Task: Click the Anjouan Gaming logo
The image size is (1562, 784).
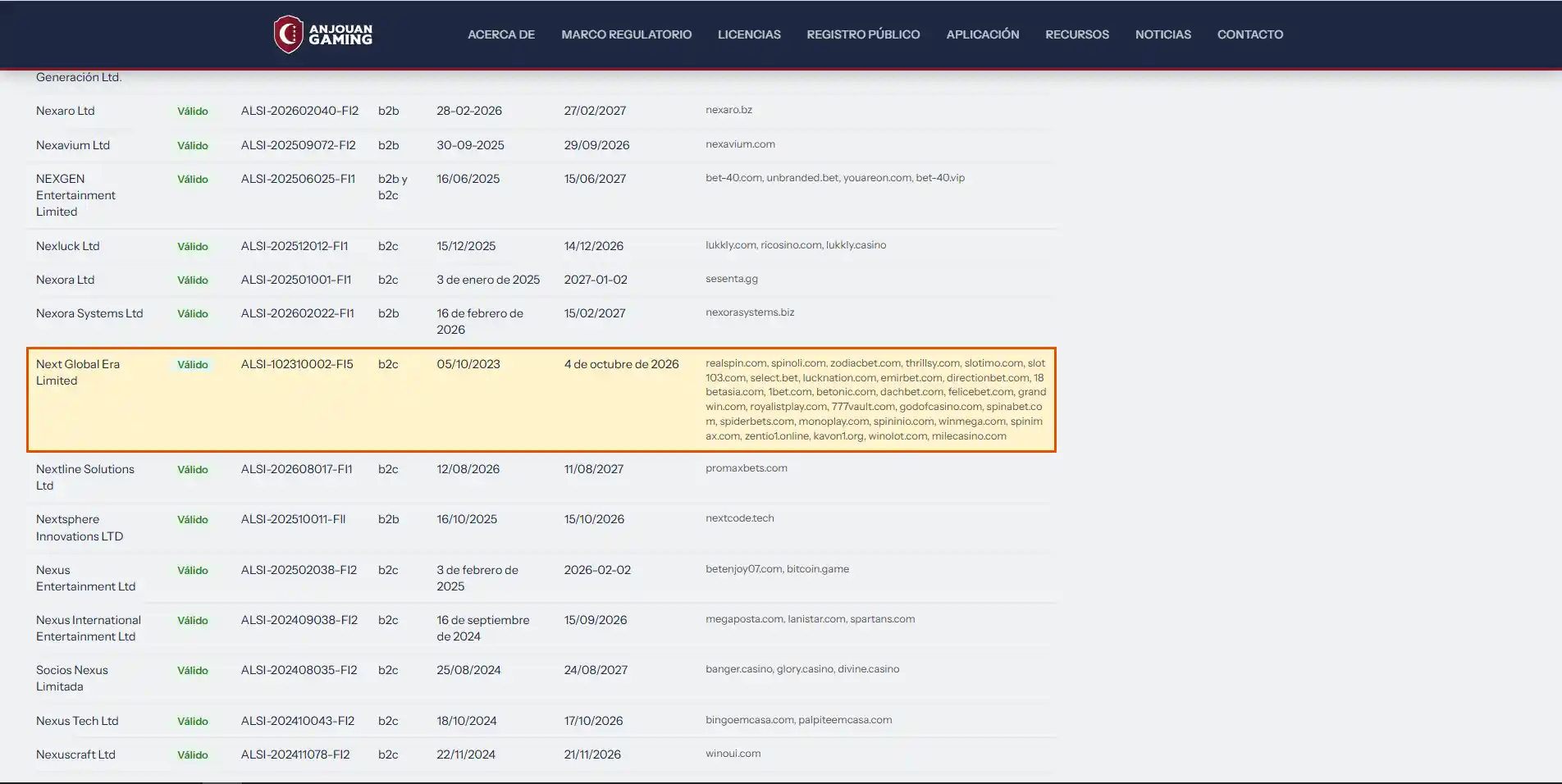Action: tap(323, 34)
